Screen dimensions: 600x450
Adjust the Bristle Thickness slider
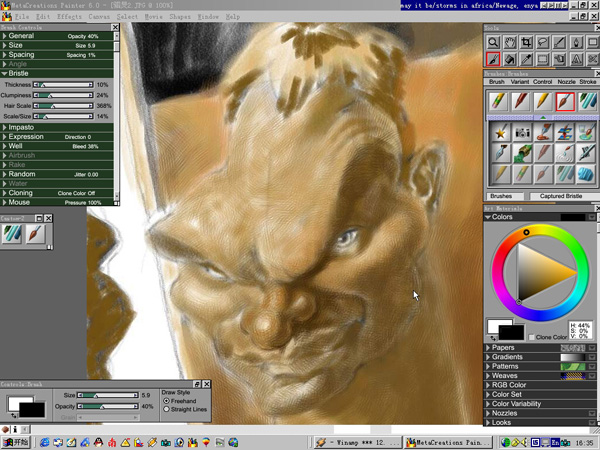pyautogui.click(x=63, y=85)
